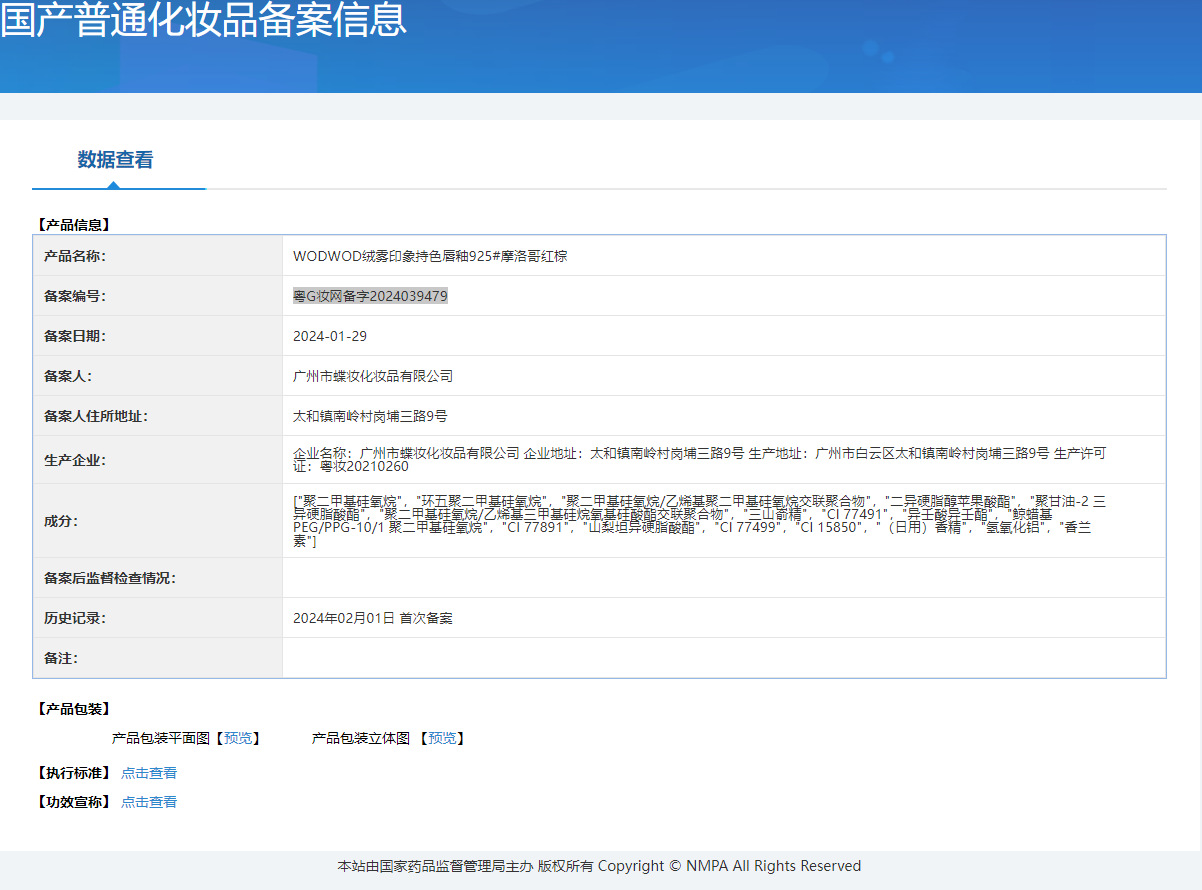Click the 【功效宣称】 label

point(72,802)
